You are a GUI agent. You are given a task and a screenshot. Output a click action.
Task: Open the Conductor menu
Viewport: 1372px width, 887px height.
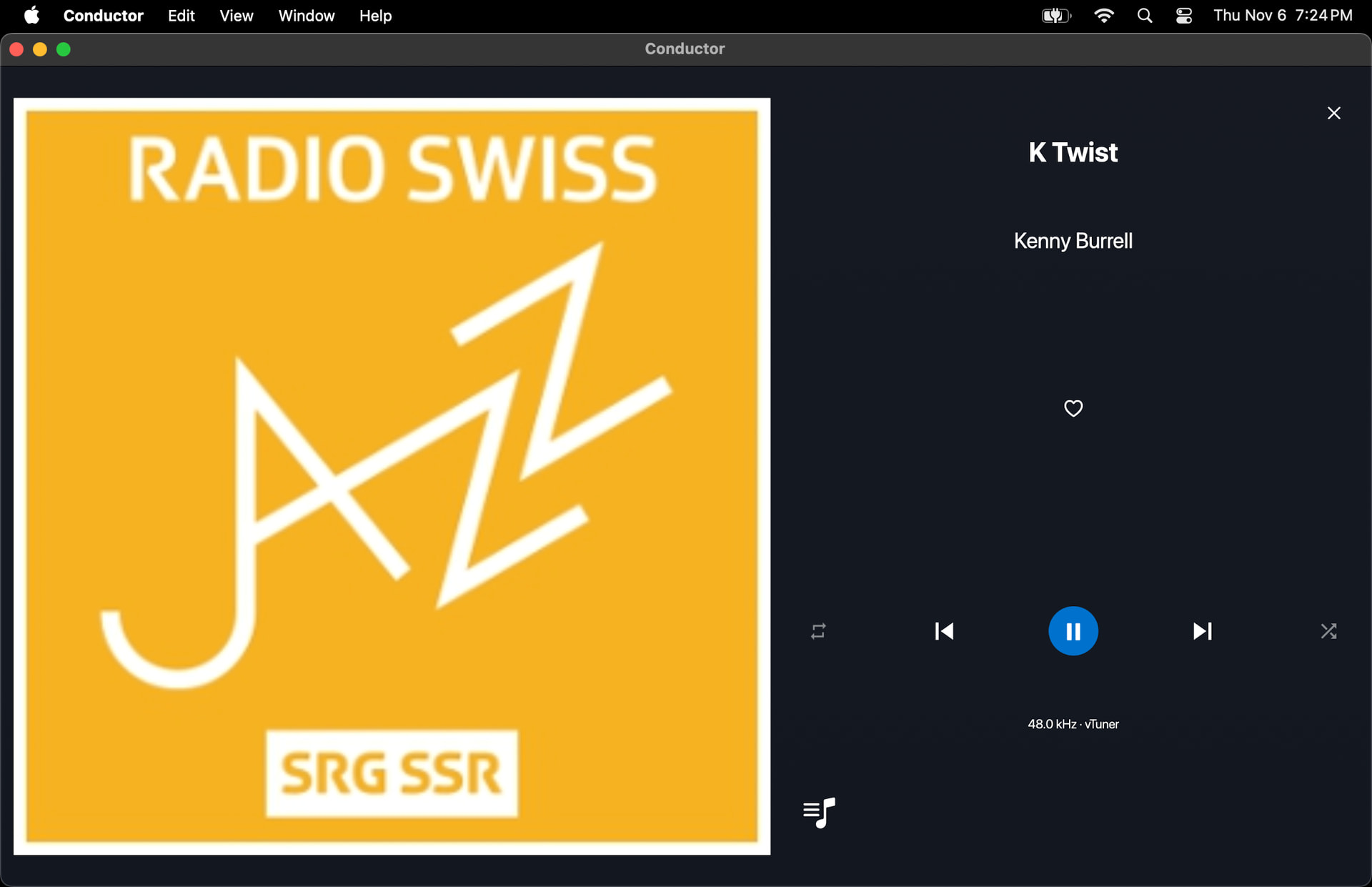[103, 16]
